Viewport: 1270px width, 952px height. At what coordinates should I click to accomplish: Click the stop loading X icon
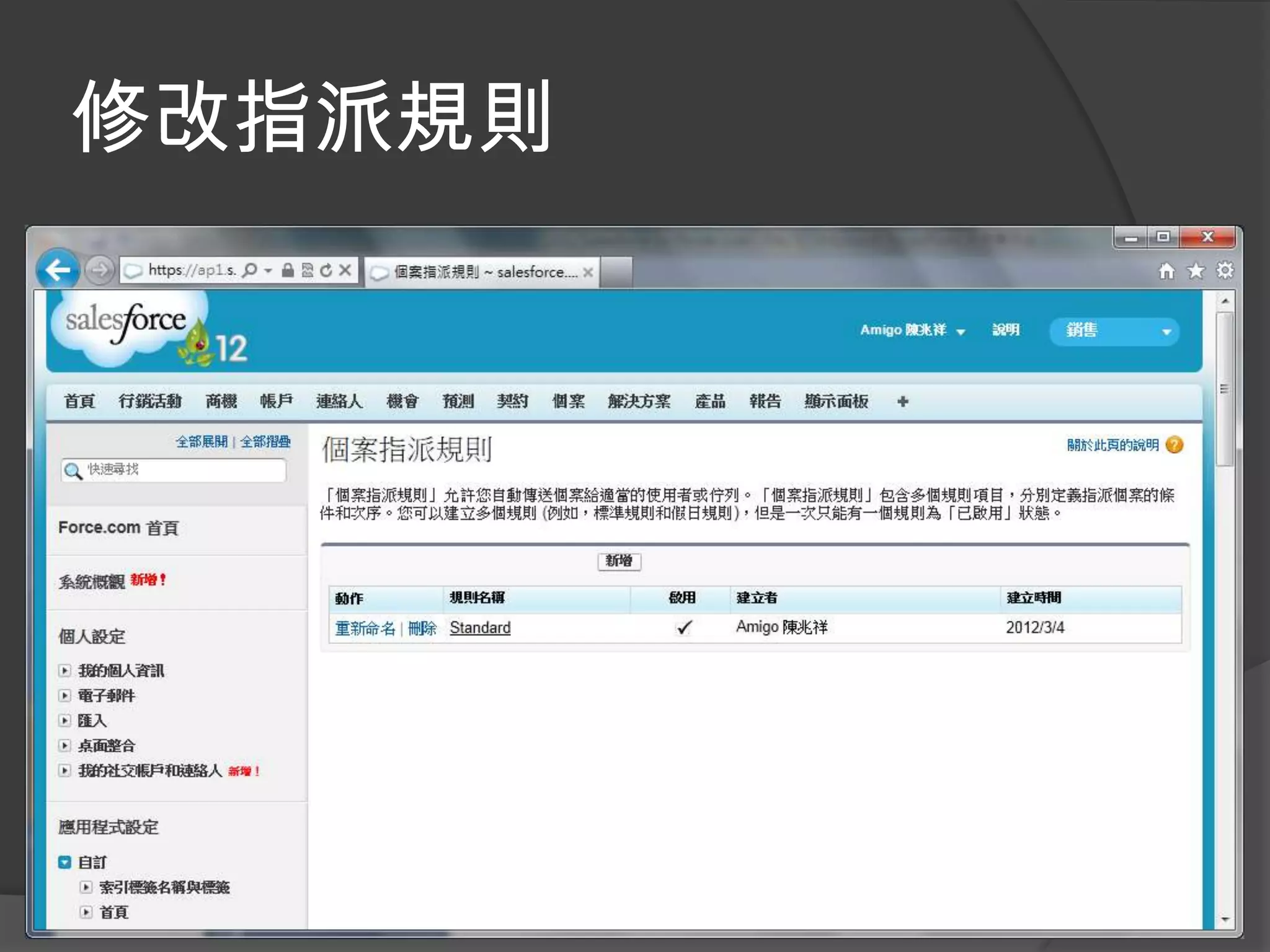coord(345,270)
